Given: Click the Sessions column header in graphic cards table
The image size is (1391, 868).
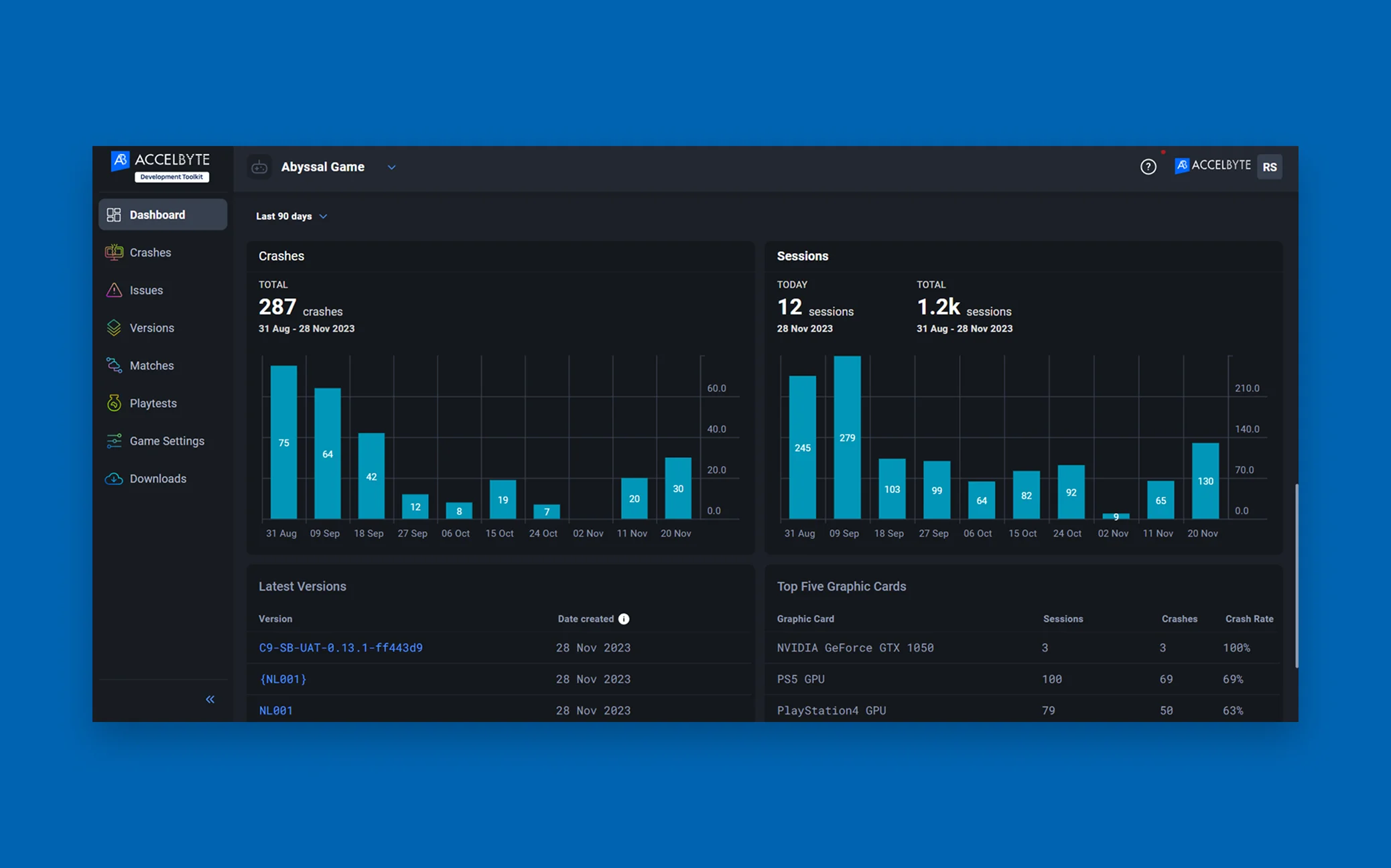Looking at the screenshot, I should [x=1063, y=619].
